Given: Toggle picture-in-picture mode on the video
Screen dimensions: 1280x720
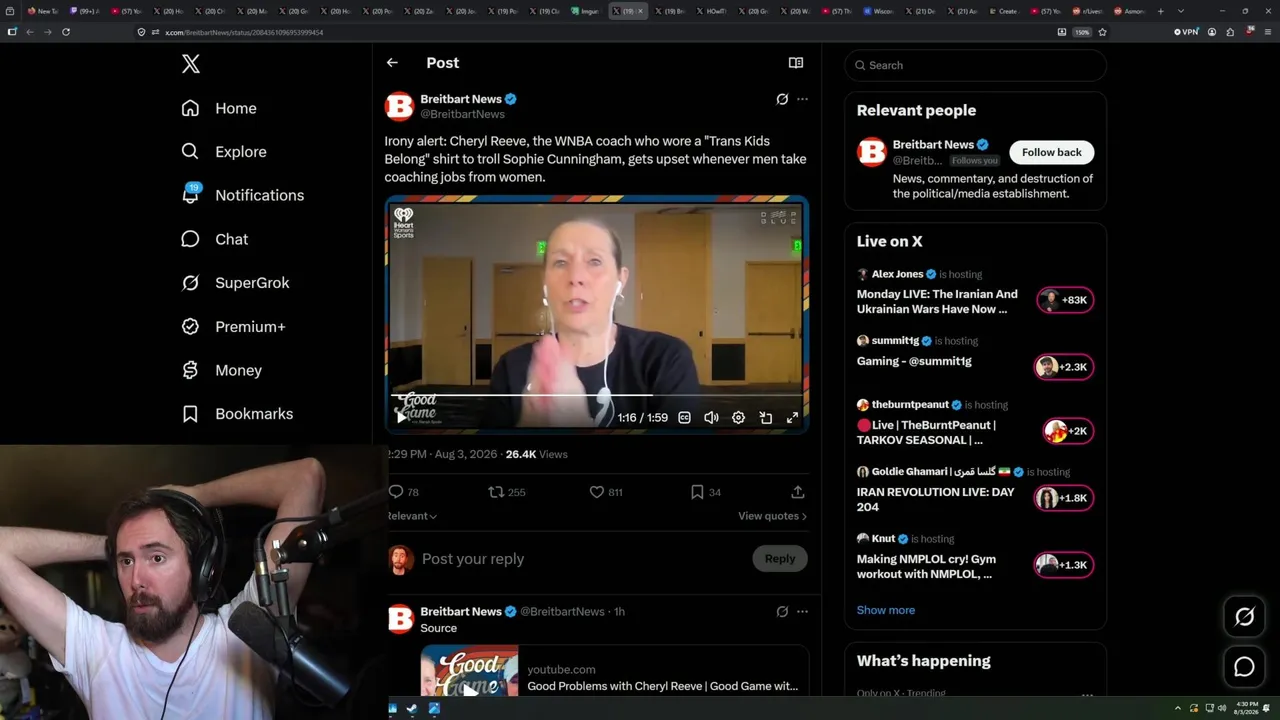Looking at the screenshot, I should (x=765, y=418).
